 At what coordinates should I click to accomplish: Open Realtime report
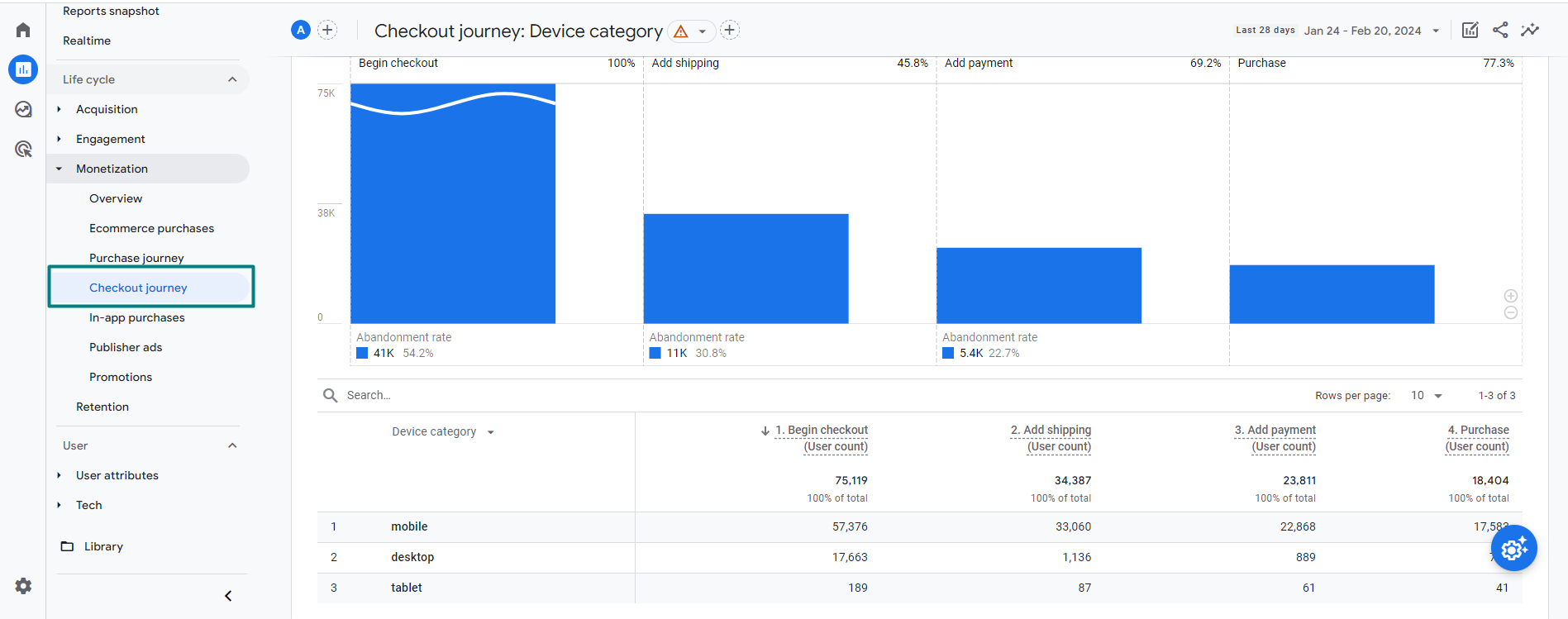(87, 40)
